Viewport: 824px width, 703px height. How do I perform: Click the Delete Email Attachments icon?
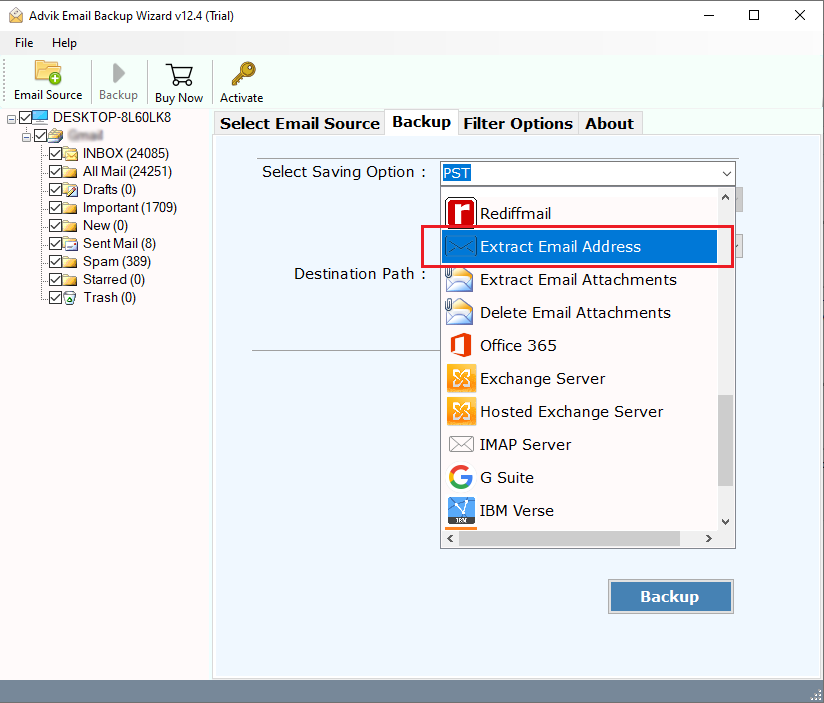(459, 313)
